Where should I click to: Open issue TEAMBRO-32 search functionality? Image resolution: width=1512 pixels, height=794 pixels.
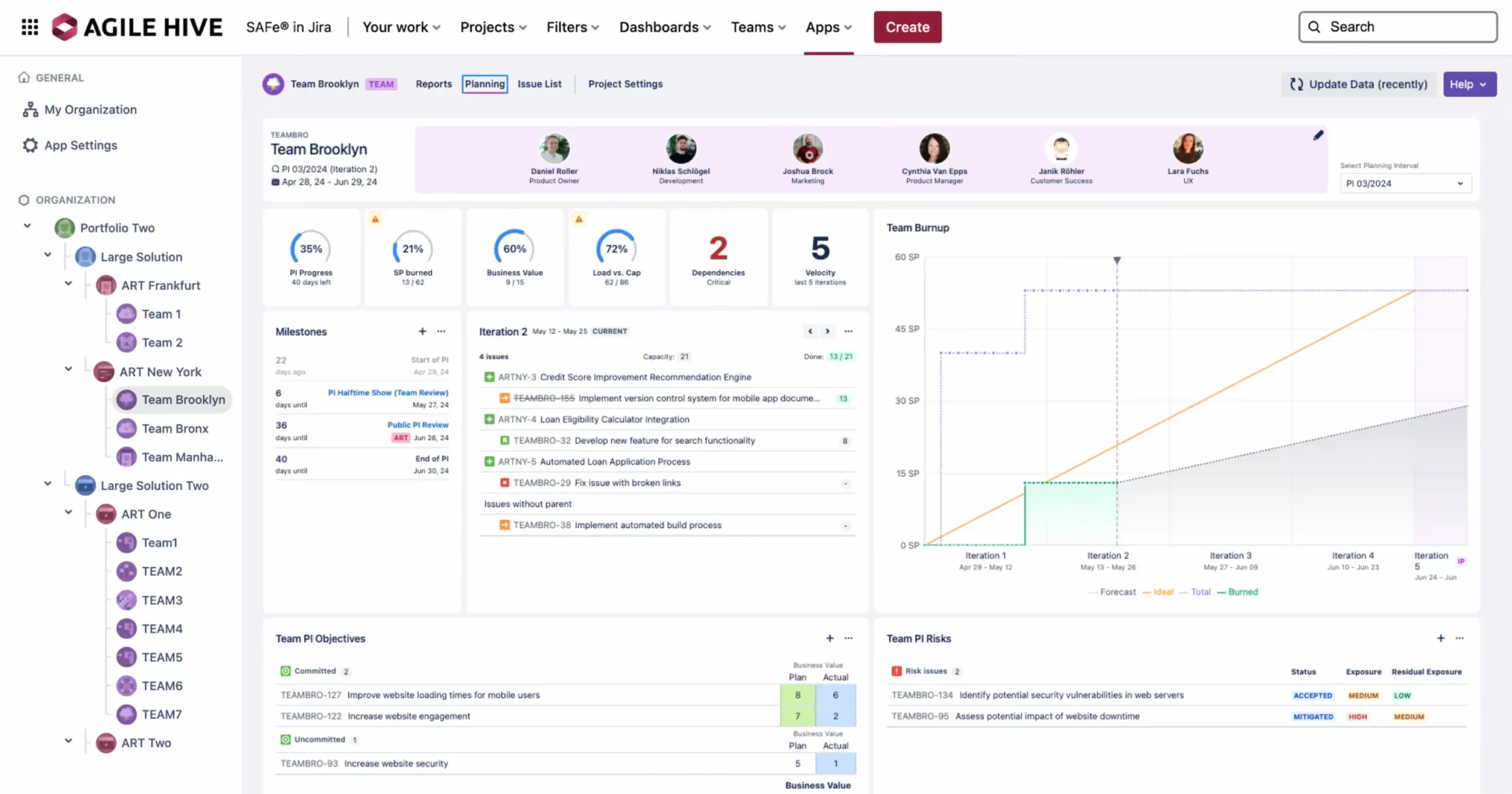coord(667,441)
